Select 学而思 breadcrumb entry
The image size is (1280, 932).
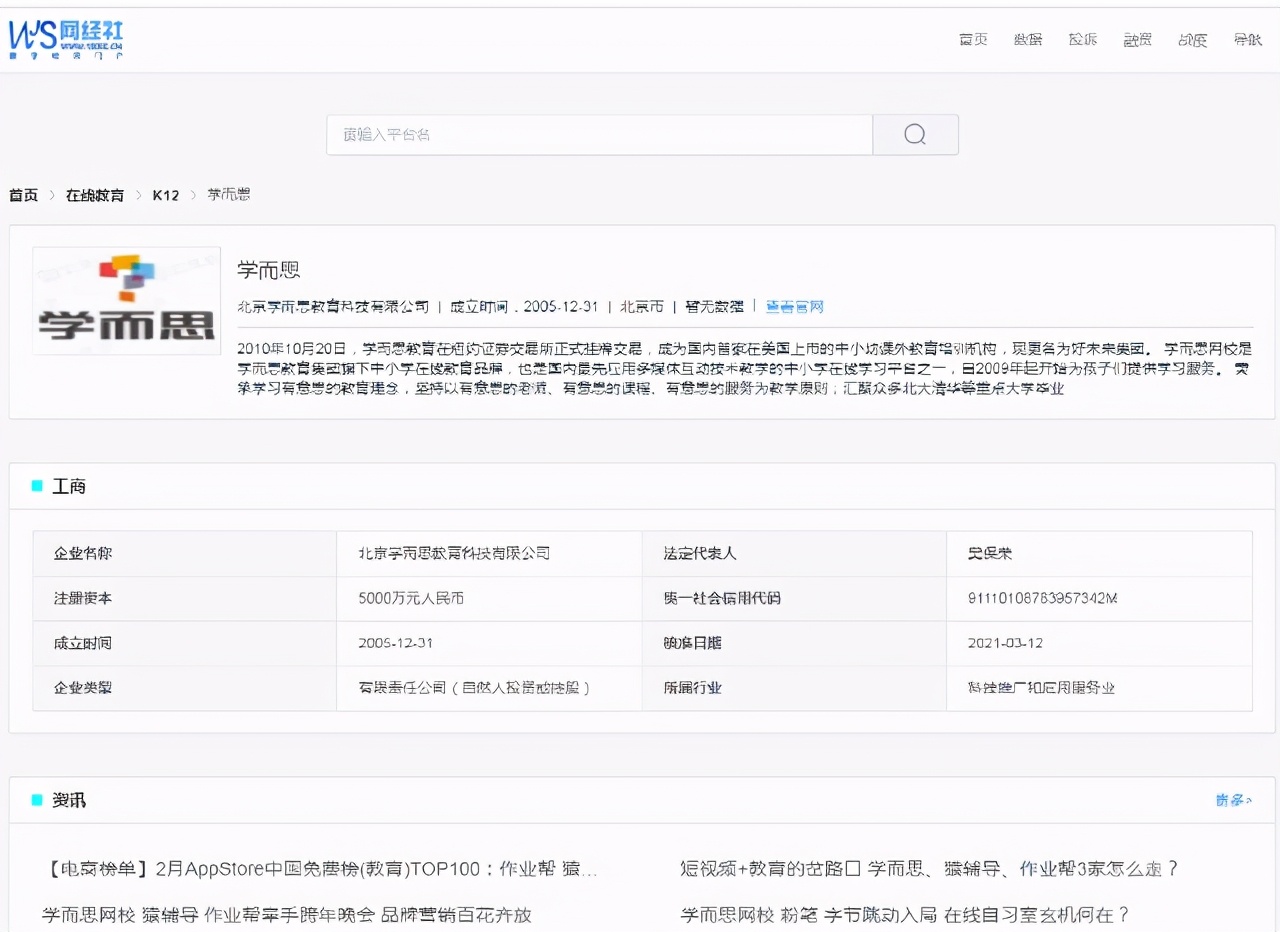tap(229, 195)
